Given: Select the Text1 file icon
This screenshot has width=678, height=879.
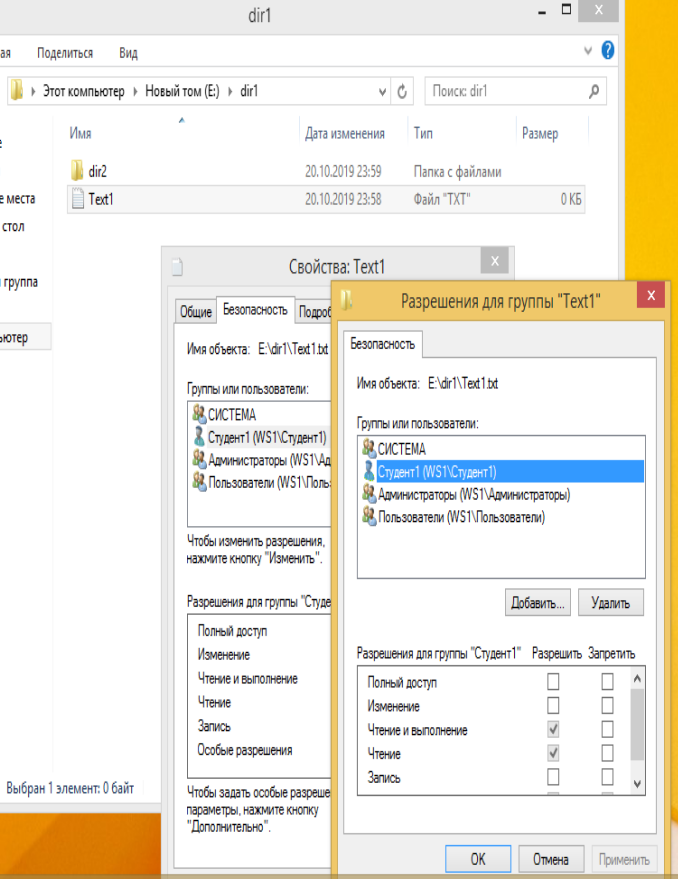Looking at the screenshot, I should pyautogui.click(x=78, y=199).
